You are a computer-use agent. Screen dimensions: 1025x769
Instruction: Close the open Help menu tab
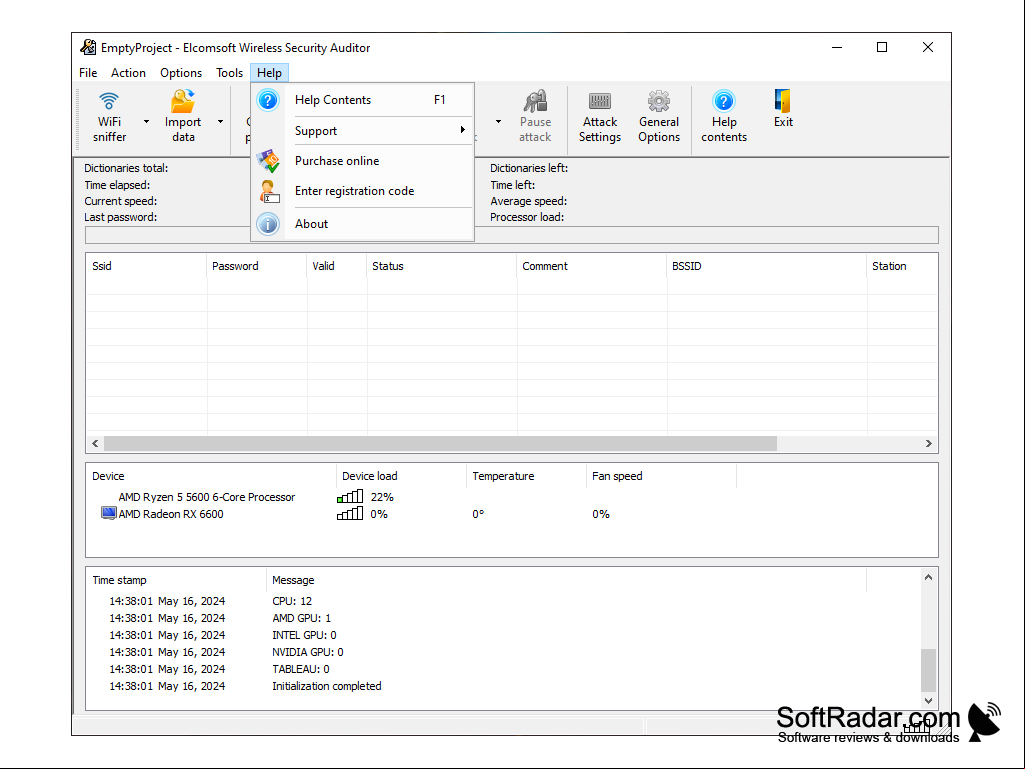[269, 73]
